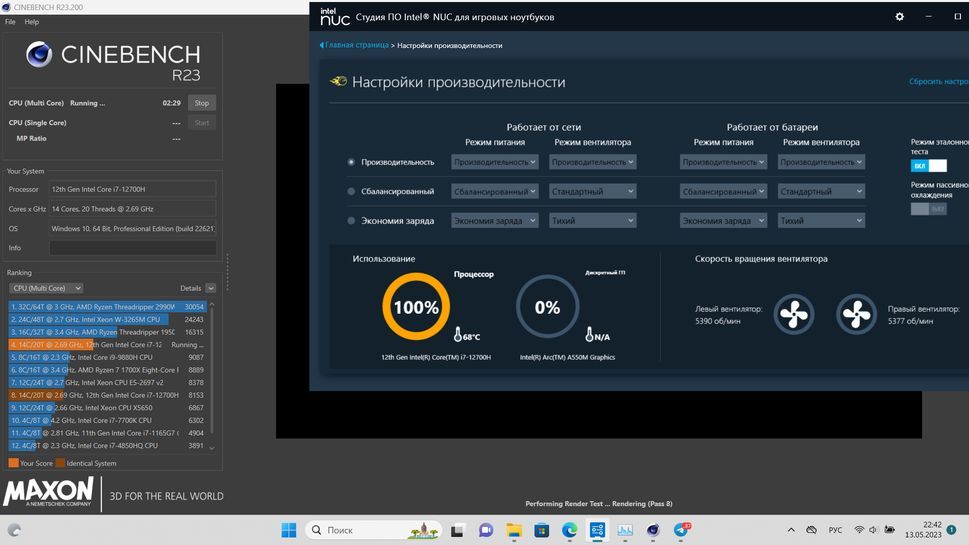Click the 100% processor usage gauge
The image size is (969, 545).
tap(416, 308)
